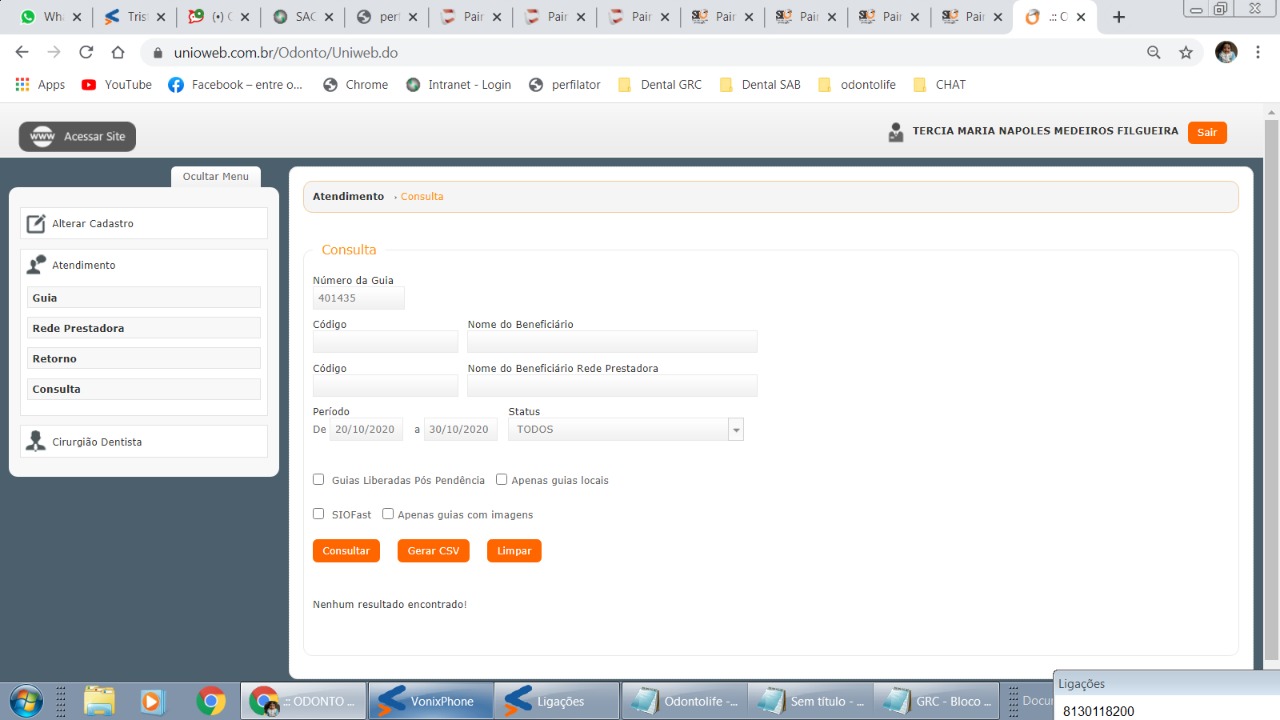Screen dimensions: 1280x720
Task: Click the Alterar Cadastro edit icon
Action: click(x=36, y=224)
